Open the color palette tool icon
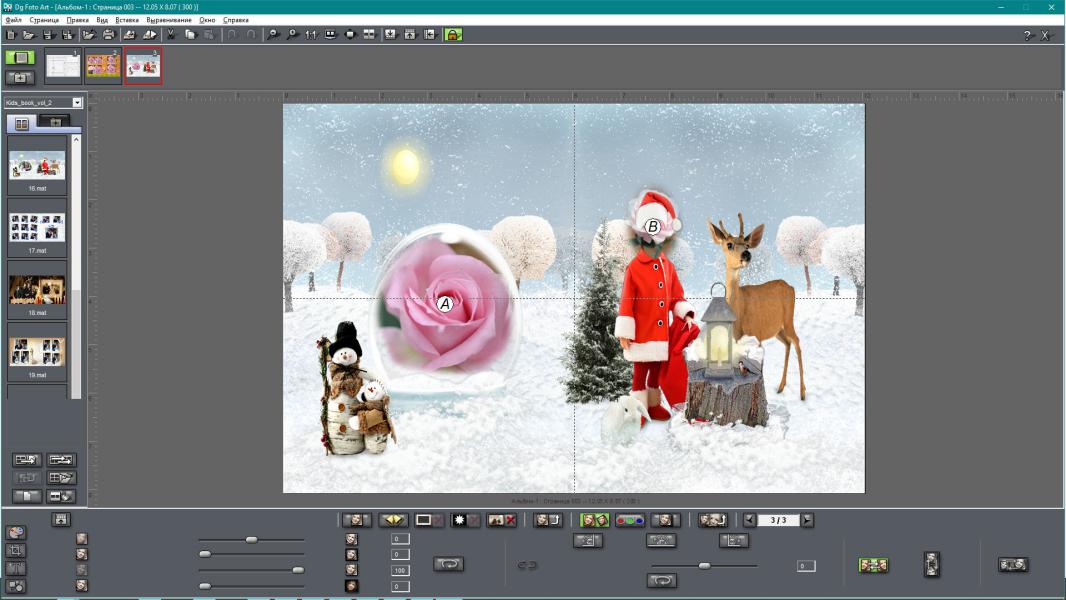This screenshot has height=600, width=1066. [16, 532]
